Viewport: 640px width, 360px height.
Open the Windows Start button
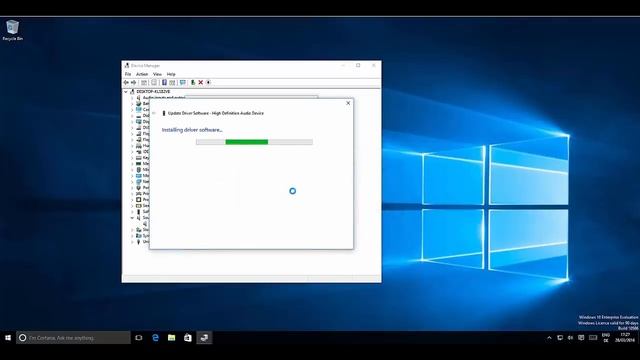tap(8, 338)
